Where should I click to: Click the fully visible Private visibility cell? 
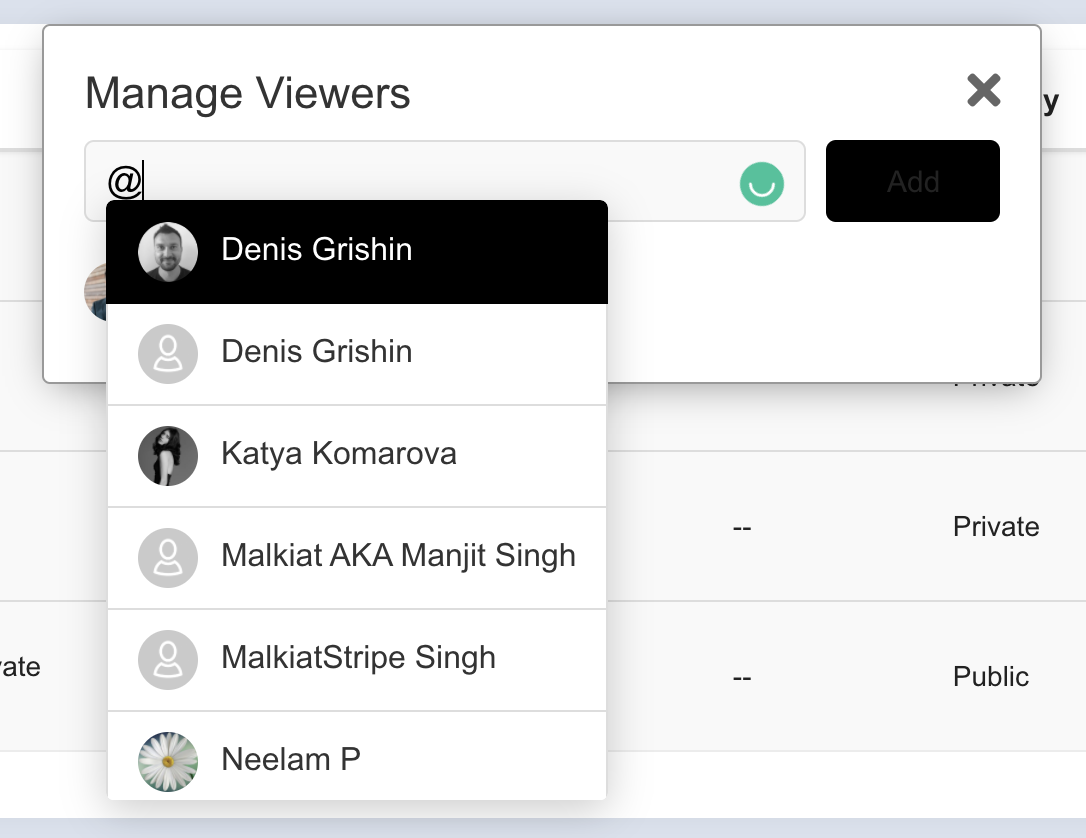(995, 527)
